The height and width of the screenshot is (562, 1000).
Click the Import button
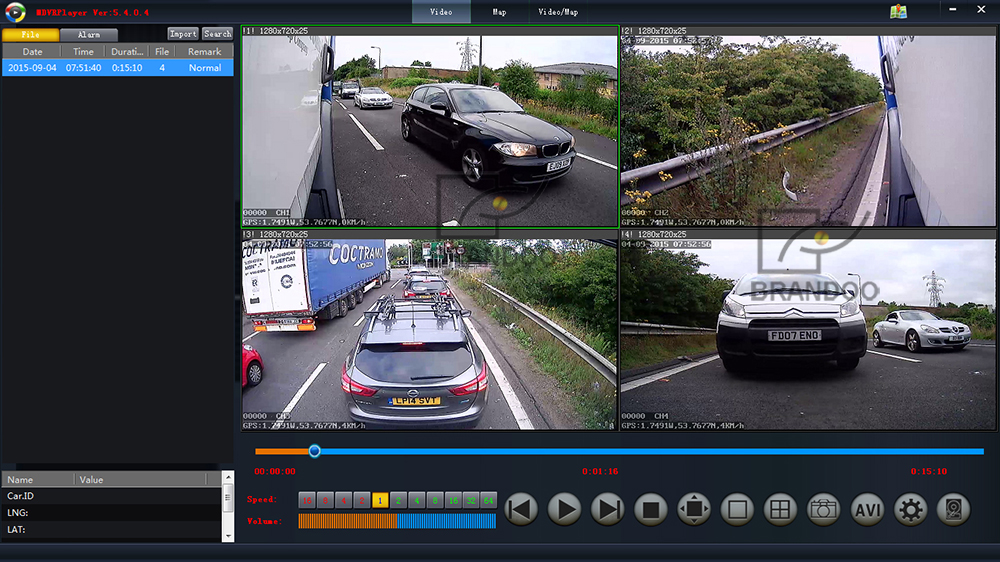tap(183, 34)
